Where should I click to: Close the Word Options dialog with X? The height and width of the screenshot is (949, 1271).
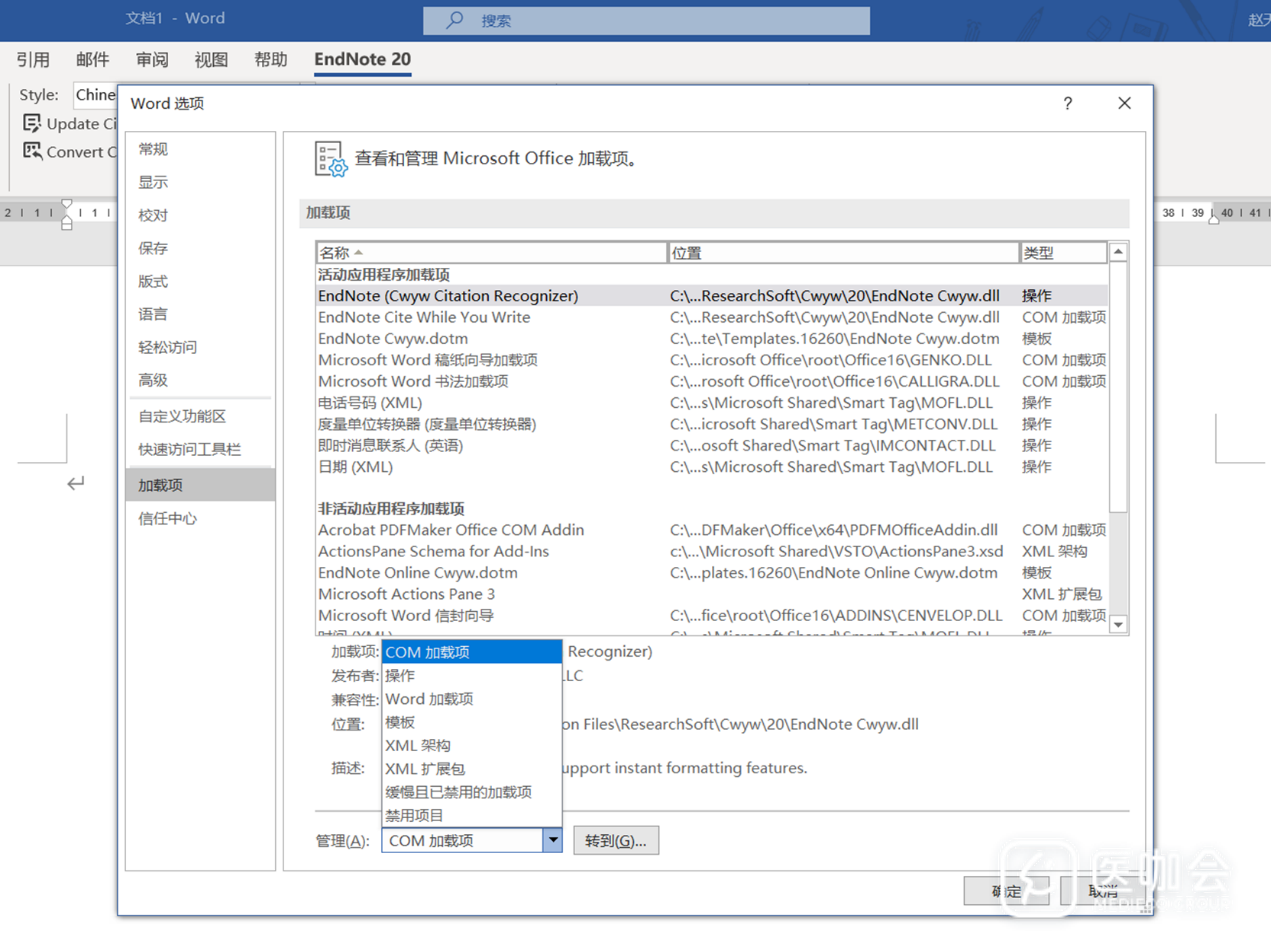1124,104
